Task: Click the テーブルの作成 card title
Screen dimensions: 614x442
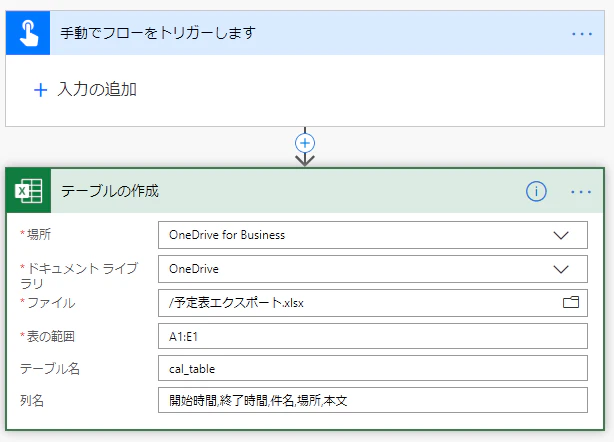Action: point(110,191)
